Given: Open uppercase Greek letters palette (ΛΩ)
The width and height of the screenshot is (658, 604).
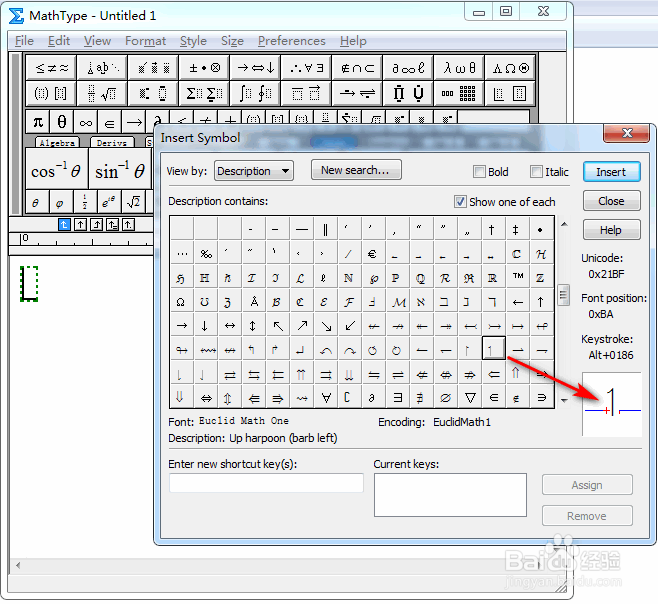Looking at the screenshot, I should point(510,68).
